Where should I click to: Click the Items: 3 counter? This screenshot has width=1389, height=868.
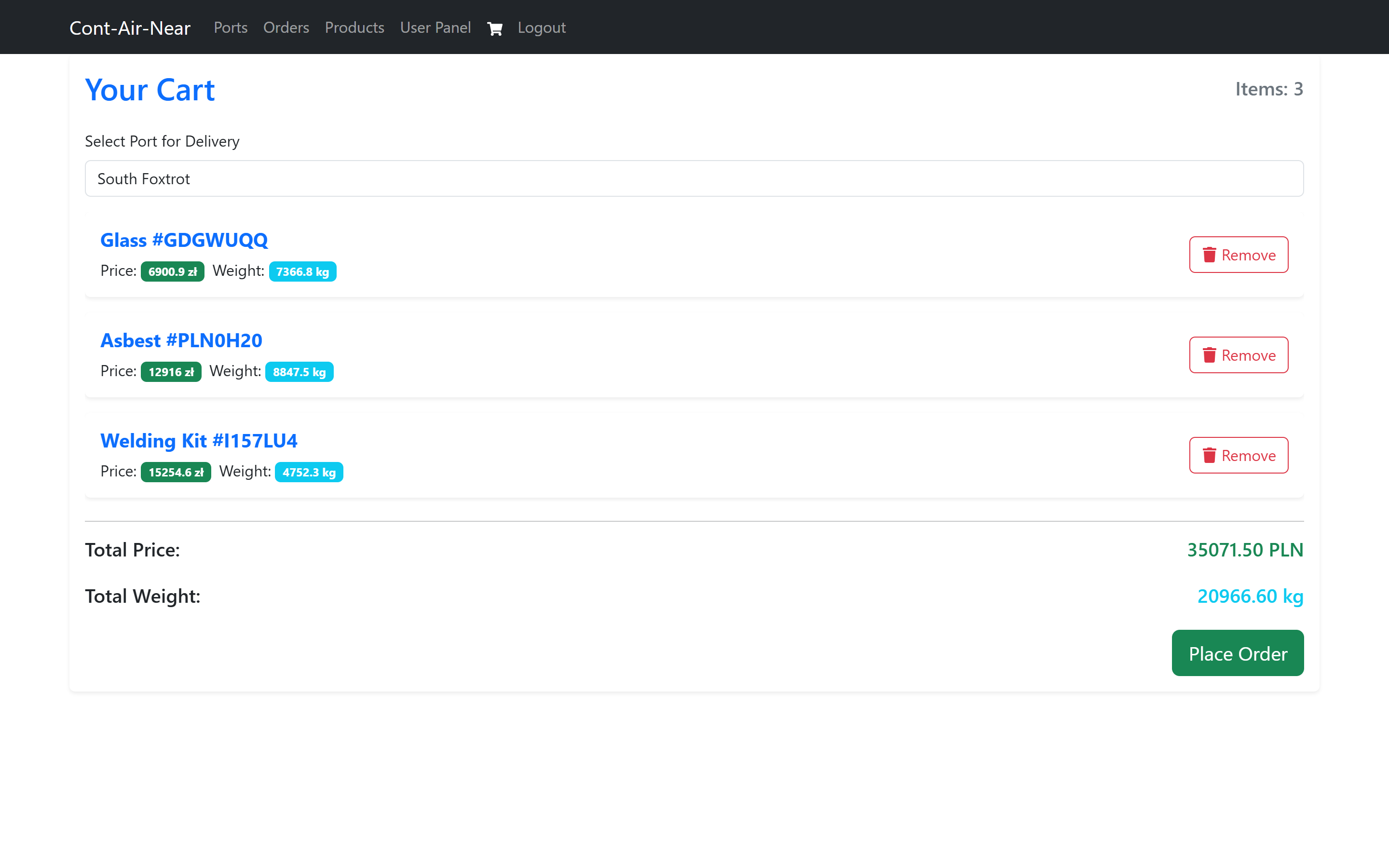coord(1269,89)
